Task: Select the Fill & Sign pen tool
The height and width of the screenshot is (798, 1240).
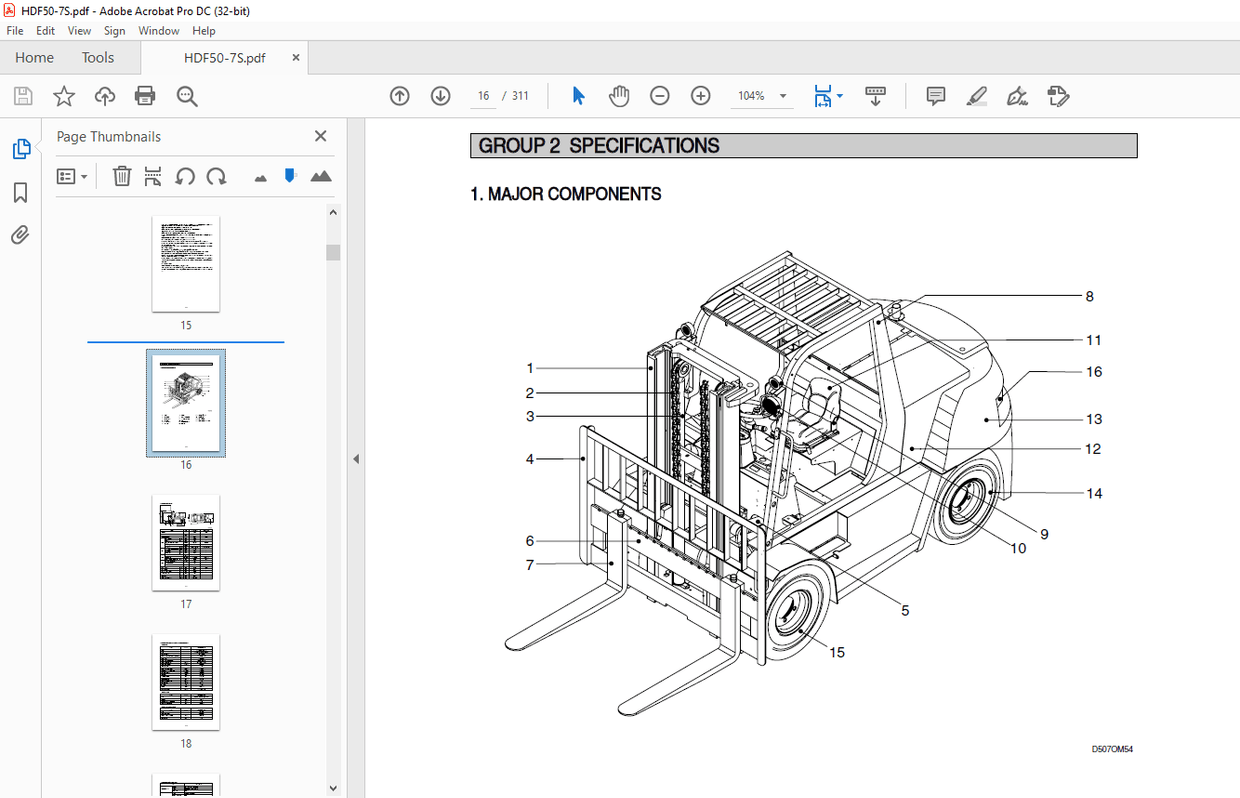Action: pos(1016,96)
